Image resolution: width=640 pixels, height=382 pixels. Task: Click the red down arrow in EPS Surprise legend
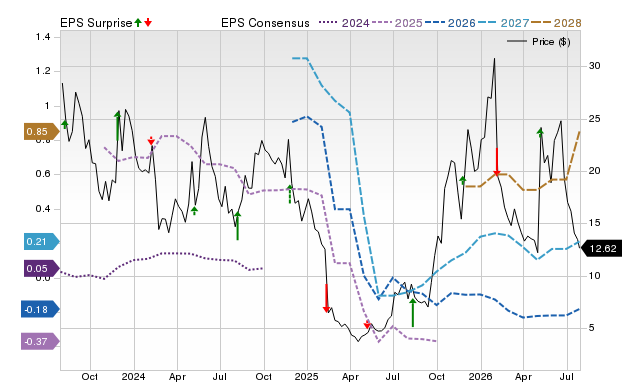[148, 23]
